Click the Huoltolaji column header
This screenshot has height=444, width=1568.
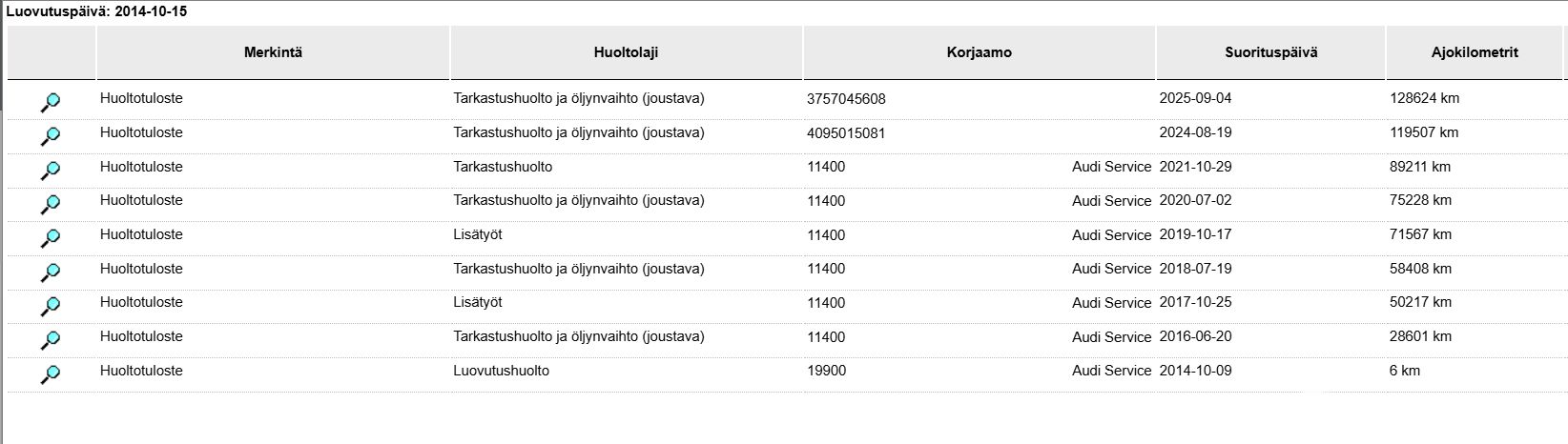coord(626,52)
